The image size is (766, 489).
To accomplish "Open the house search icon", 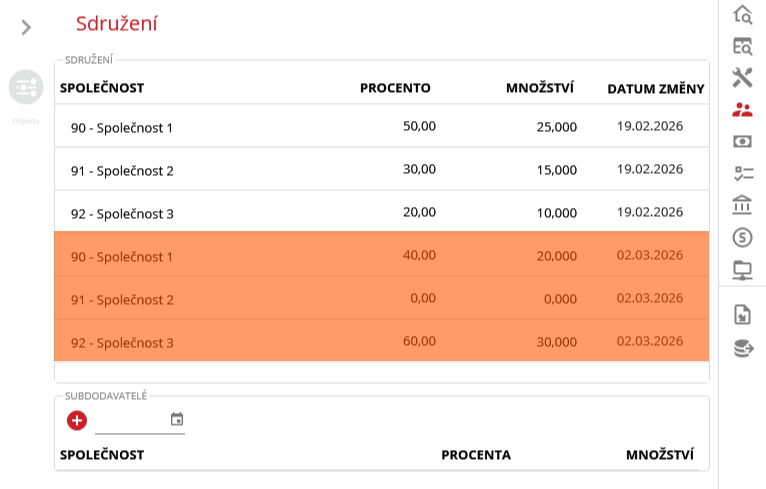I will (742, 14).
